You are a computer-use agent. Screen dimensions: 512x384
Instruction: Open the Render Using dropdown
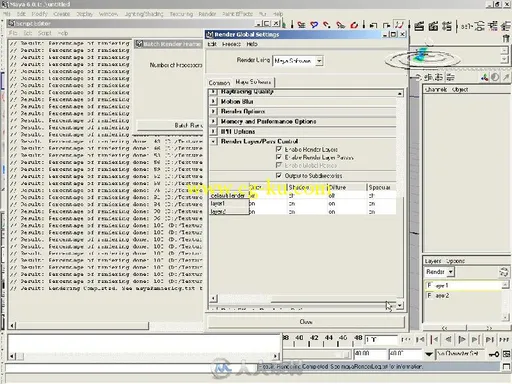(x=319, y=61)
